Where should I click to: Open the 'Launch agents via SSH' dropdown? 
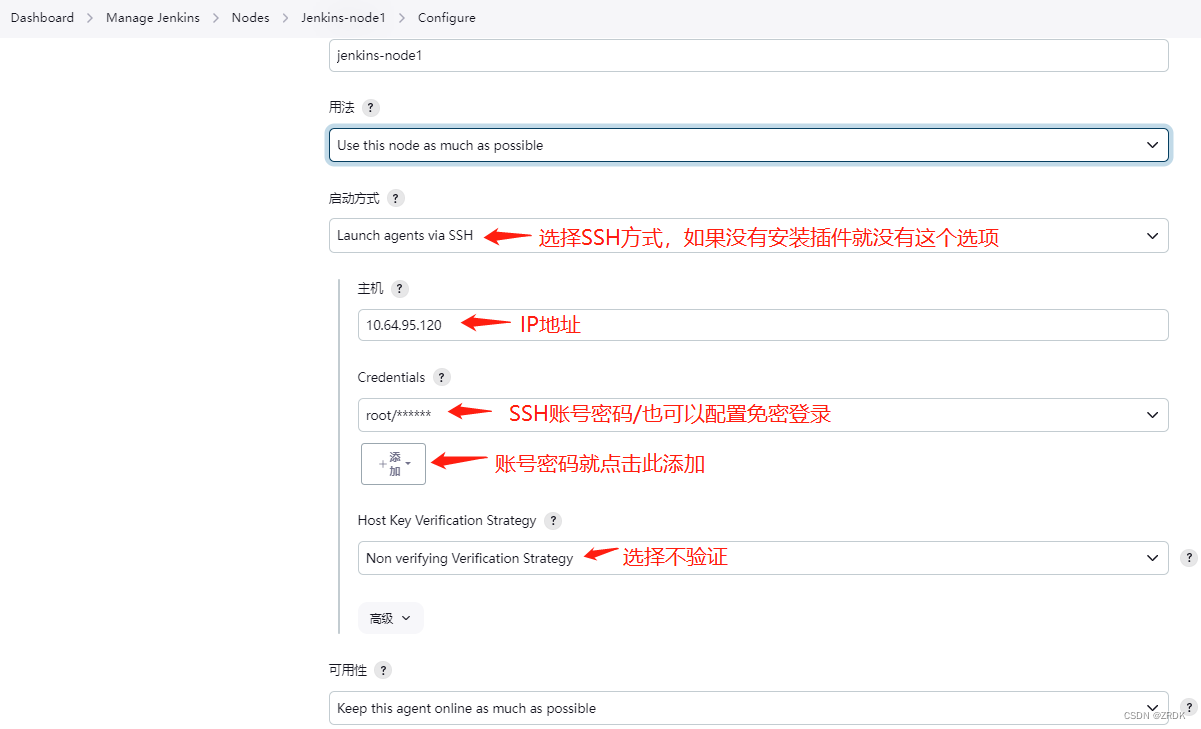[748, 236]
